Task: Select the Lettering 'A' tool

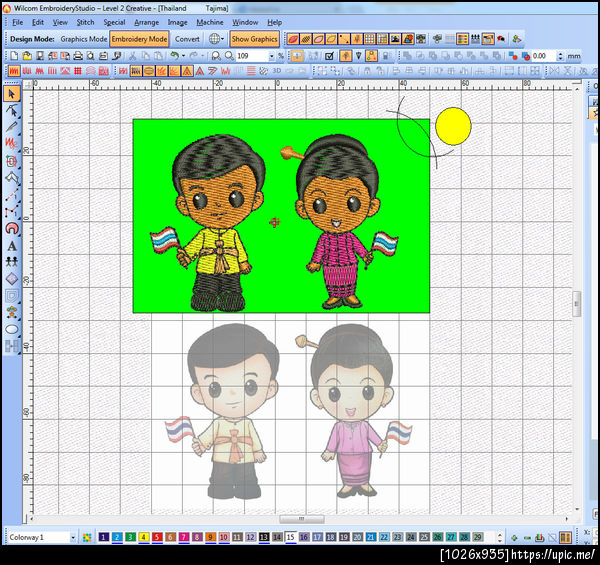Action: click(11, 246)
